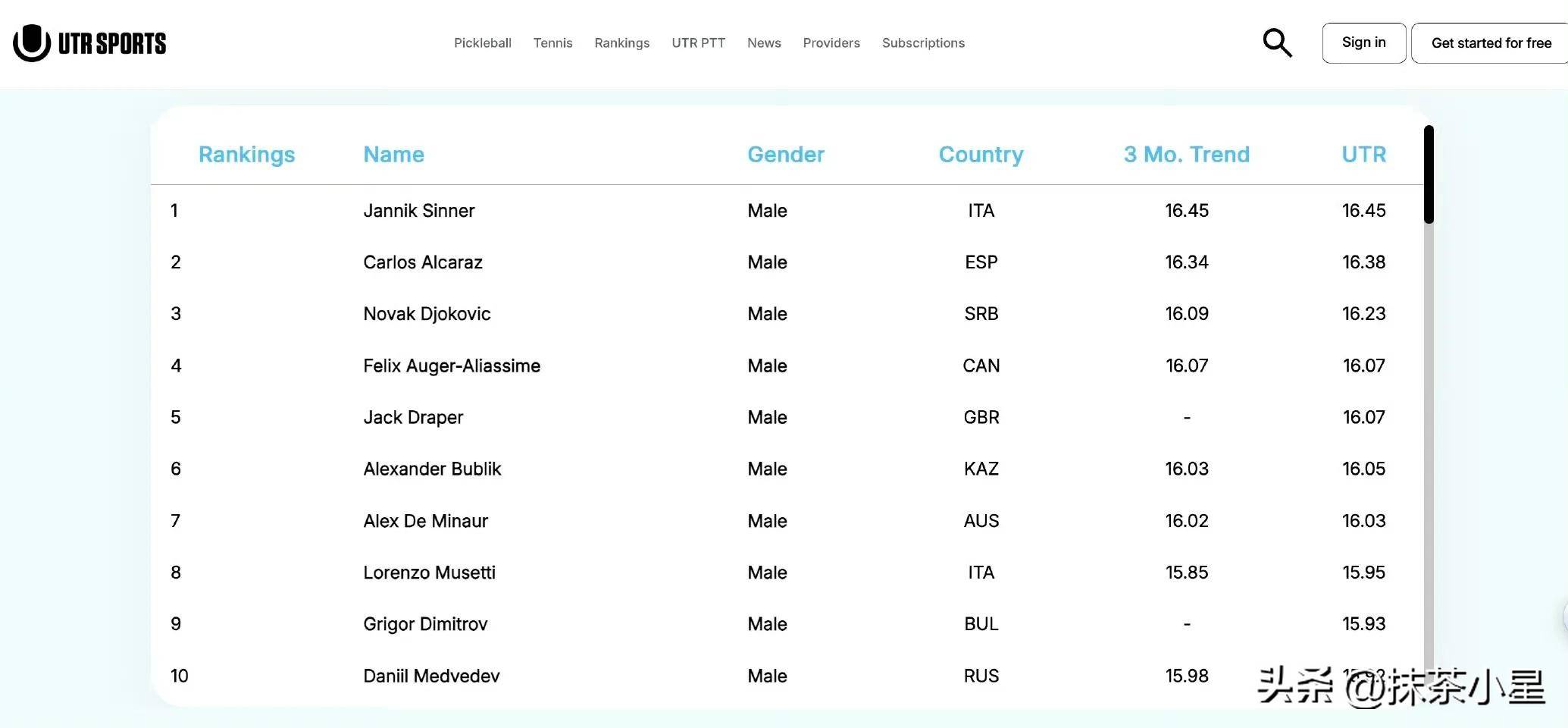The height and width of the screenshot is (728, 1568).
Task: Open Carlos Alcaraz's player entry
Action: (x=422, y=262)
